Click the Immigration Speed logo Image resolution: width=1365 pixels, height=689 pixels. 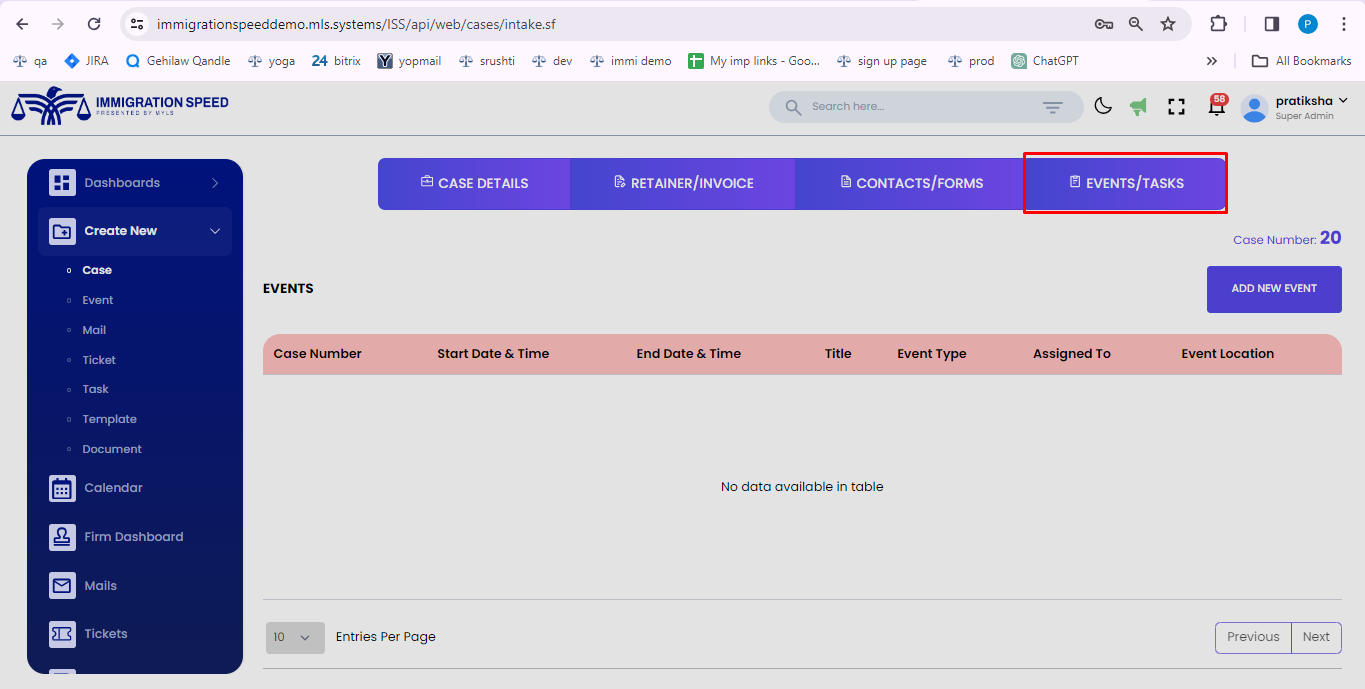[119, 106]
